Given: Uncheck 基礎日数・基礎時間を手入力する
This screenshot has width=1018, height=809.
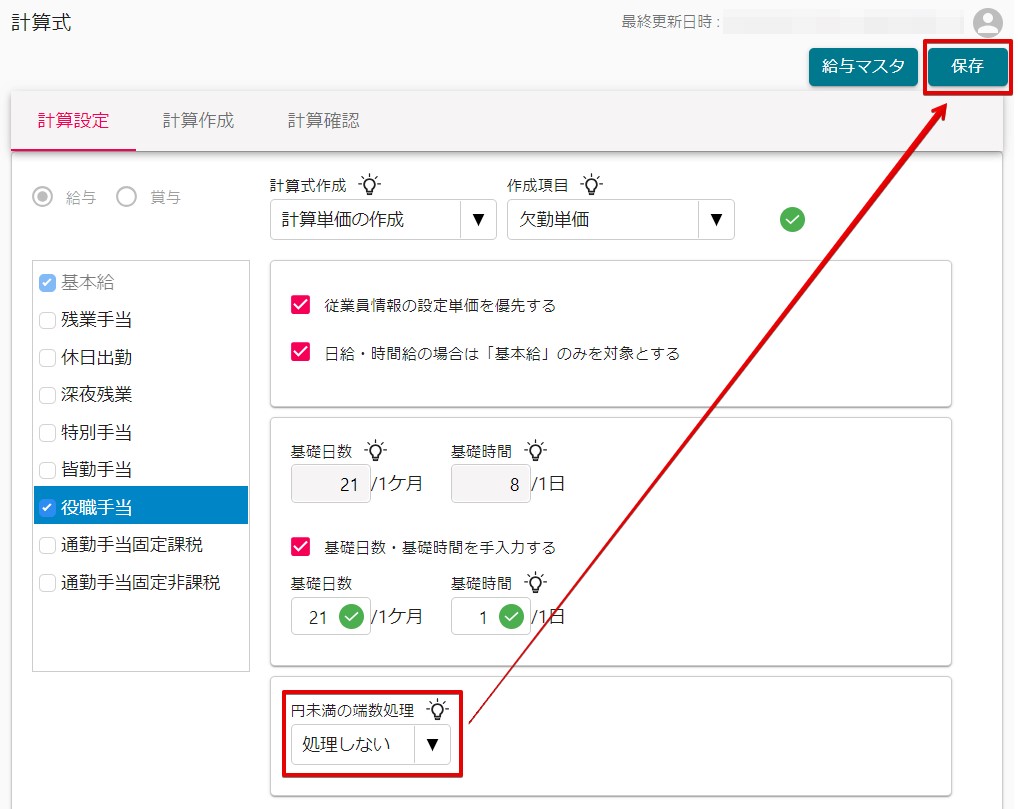Looking at the screenshot, I should (301, 546).
